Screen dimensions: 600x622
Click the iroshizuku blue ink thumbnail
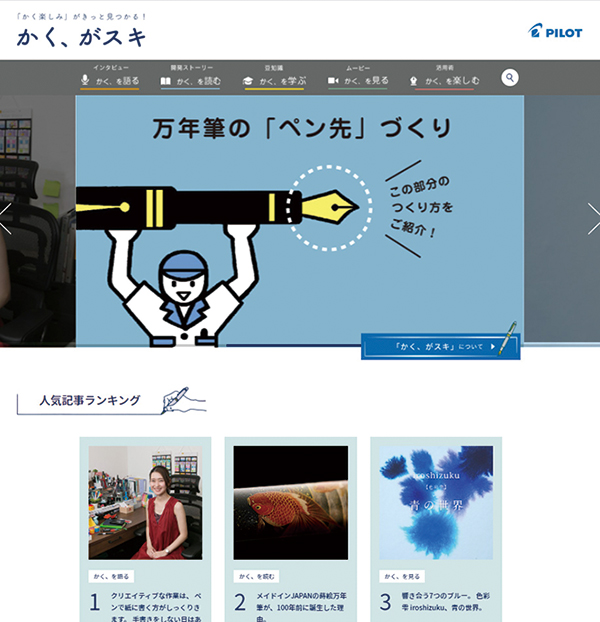coord(436,502)
